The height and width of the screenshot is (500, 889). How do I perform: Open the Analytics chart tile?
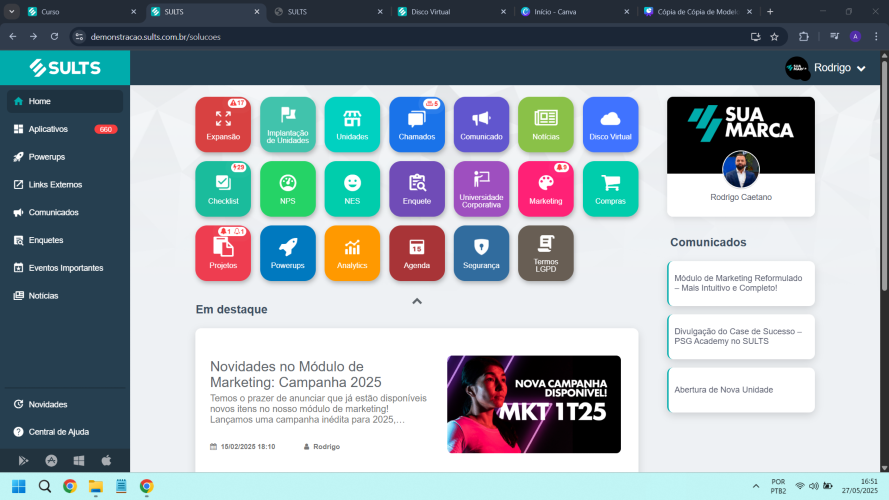352,253
